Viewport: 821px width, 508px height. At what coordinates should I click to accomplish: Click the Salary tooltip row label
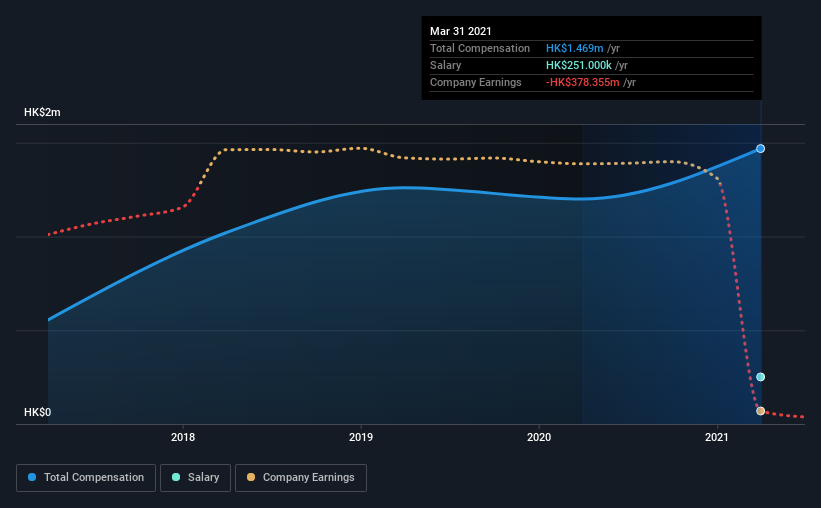click(446, 65)
